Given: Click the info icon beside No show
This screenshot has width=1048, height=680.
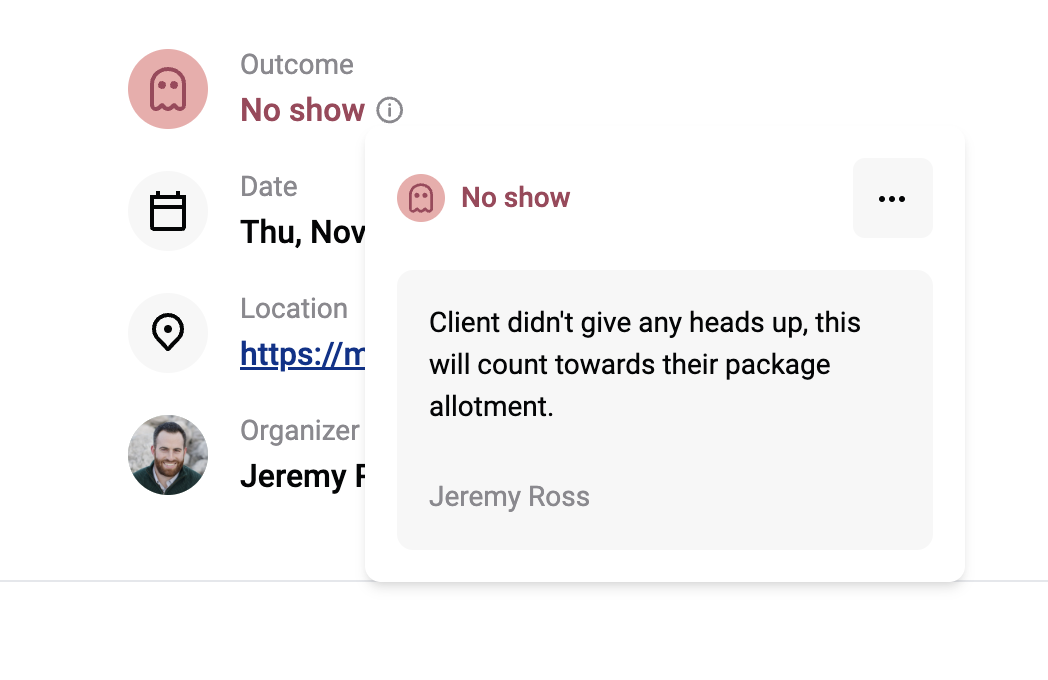Looking at the screenshot, I should (x=390, y=110).
